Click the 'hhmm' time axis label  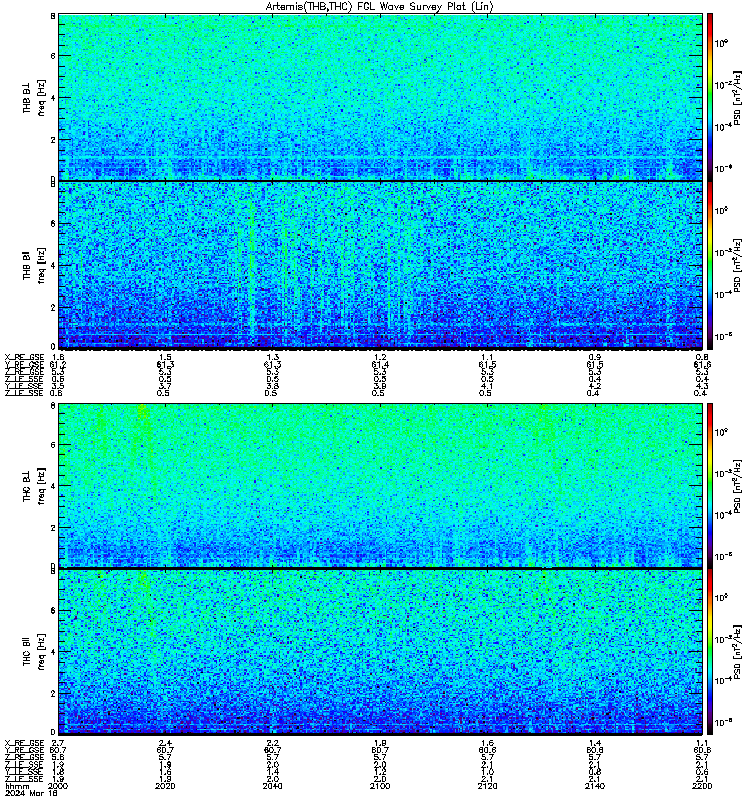pos(15,786)
